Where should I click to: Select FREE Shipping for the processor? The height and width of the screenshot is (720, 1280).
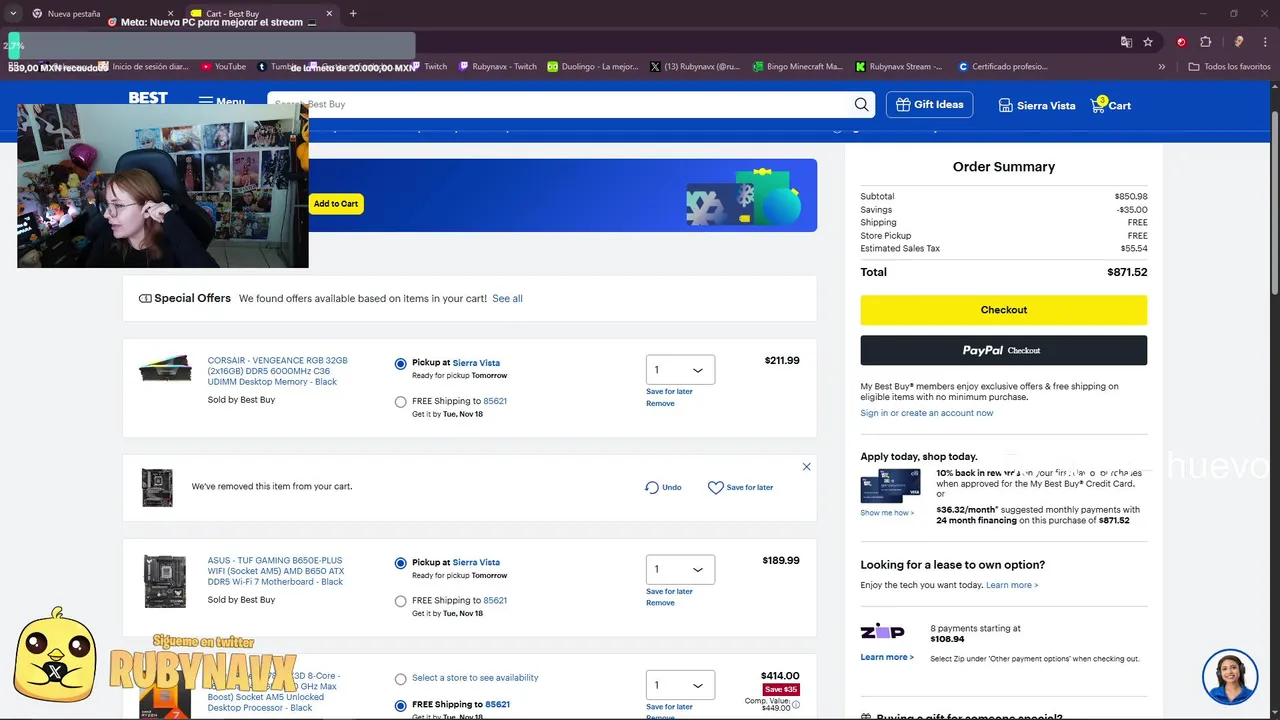(x=401, y=705)
